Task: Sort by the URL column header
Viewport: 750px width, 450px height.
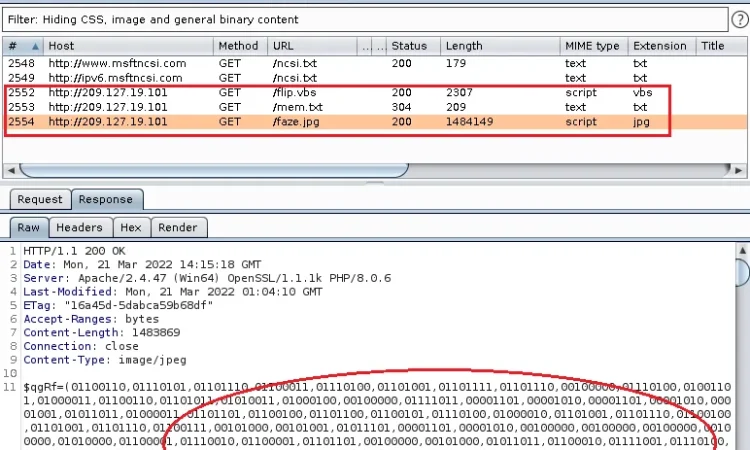Action: [x=312, y=46]
